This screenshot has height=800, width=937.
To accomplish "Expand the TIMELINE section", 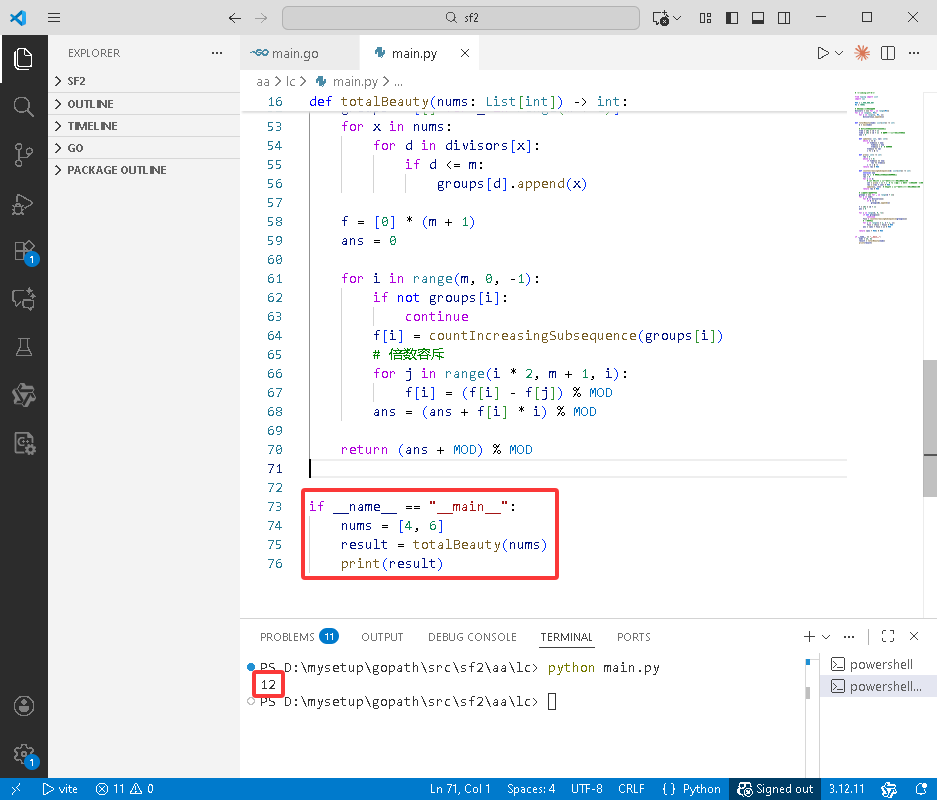I will (x=144, y=126).
